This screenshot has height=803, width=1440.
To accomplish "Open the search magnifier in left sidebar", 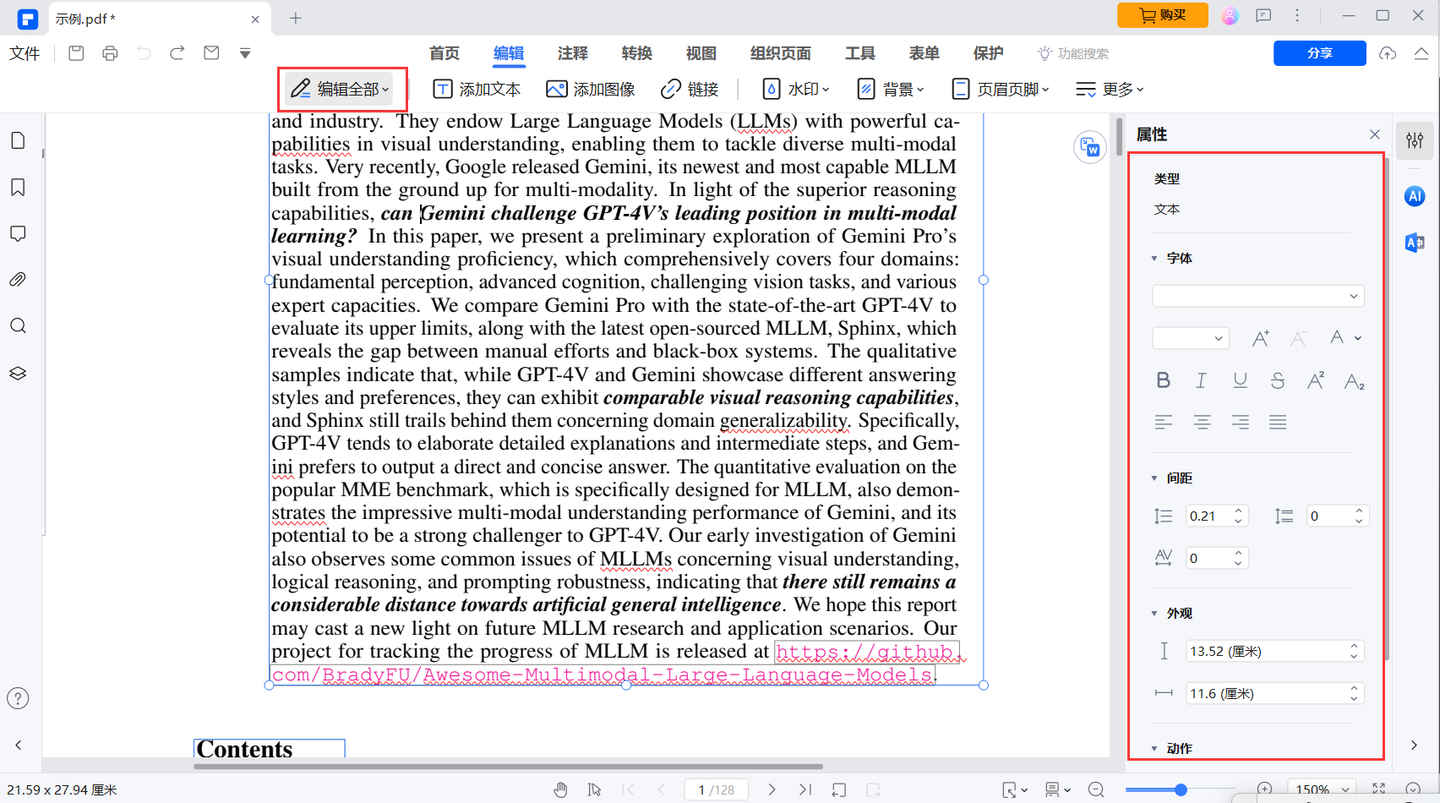I will (18, 326).
